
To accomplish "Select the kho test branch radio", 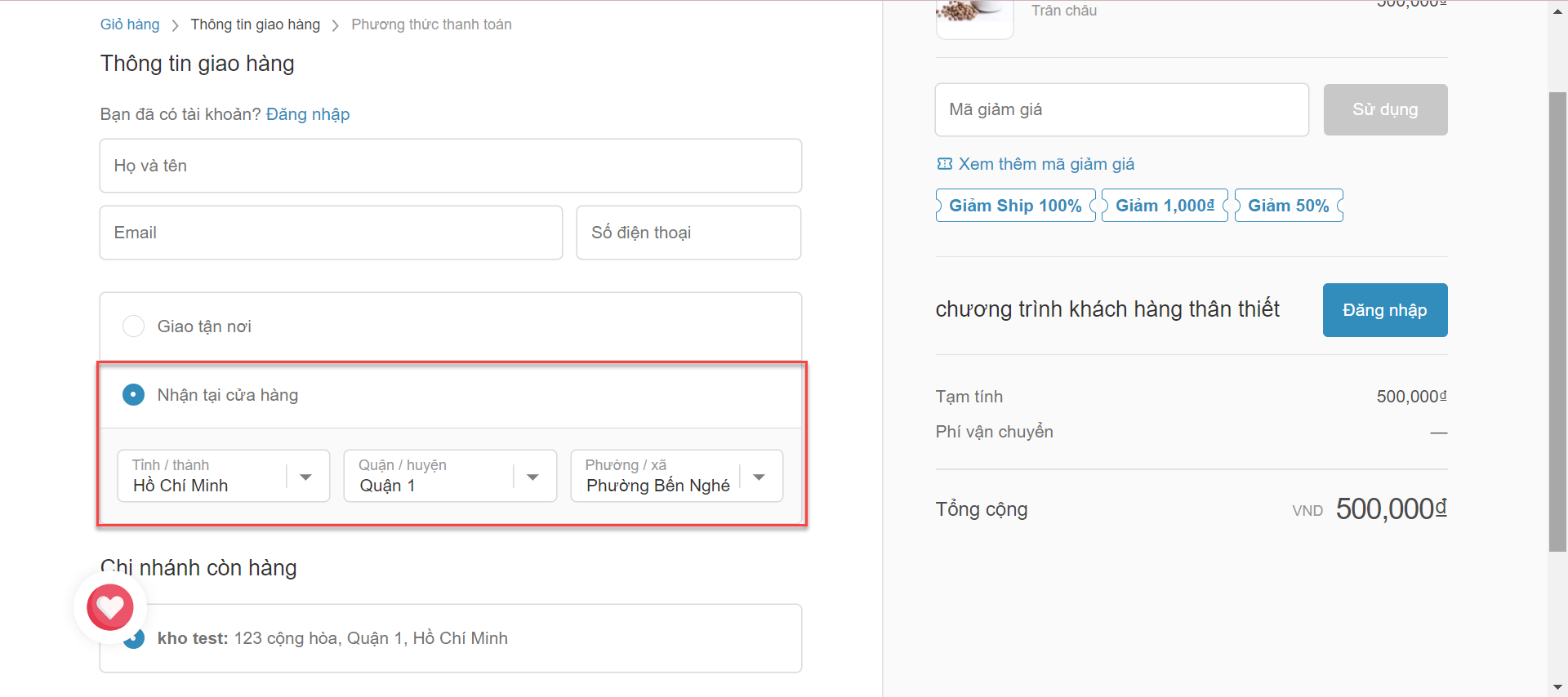I will pyautogui.click(x=136, y=639).
